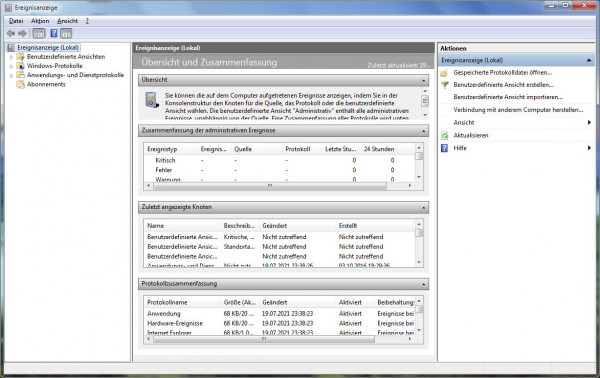Click the Benutzerdefinierte Ansichten folder icon
This screenshot has height=378, width=600.
coord(20,57)
